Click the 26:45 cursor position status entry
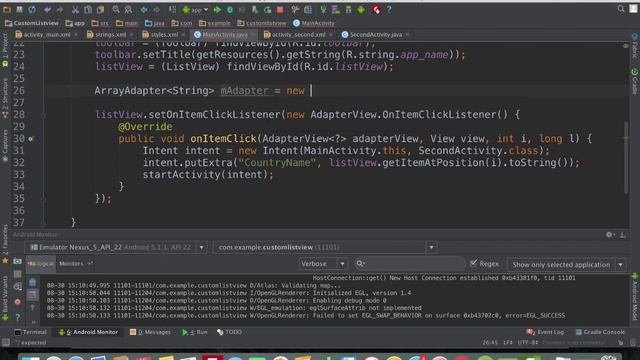640x360 pixels. (x=490, y=342)
